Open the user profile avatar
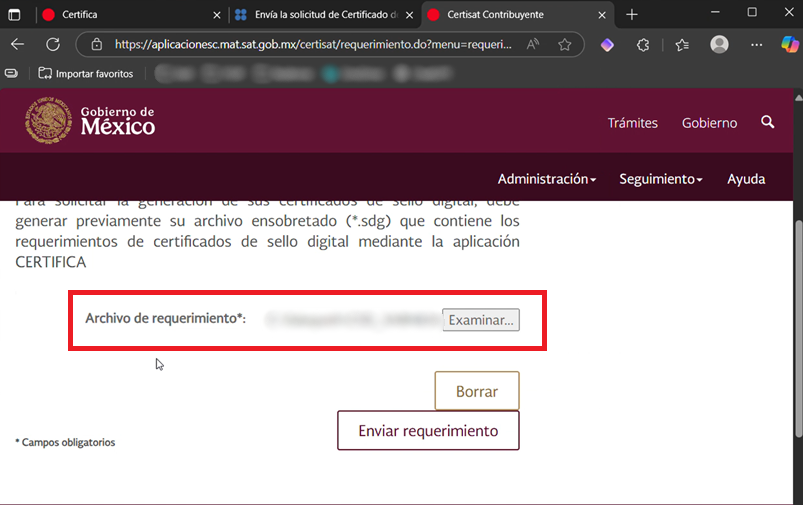Image resolution: width=803 pixels, height=505 pixels. tap(719, 45)
